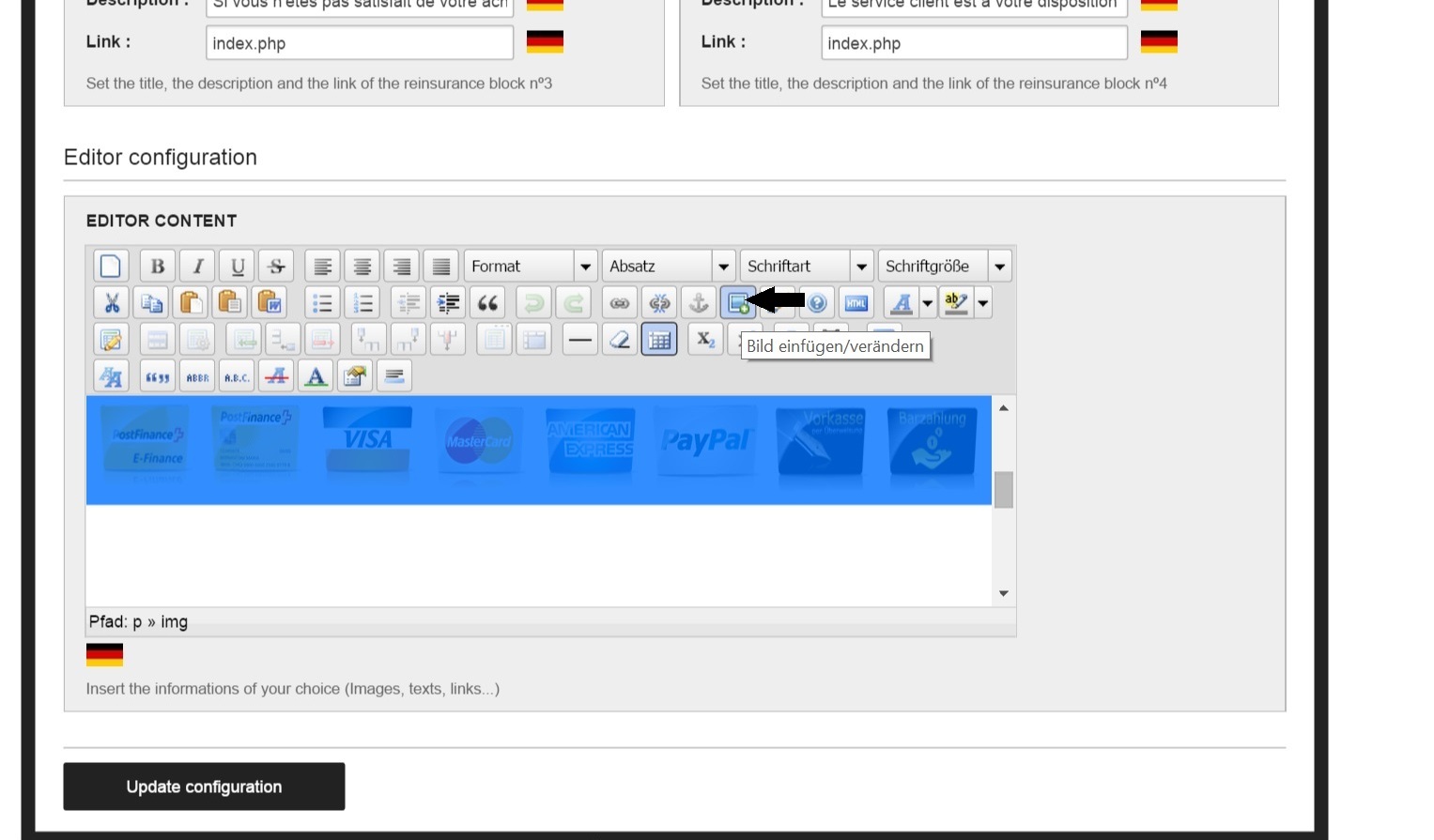This screenshot has height=840, width=1434.
Task: Open the Format dropdown
Action: (531, 267)
